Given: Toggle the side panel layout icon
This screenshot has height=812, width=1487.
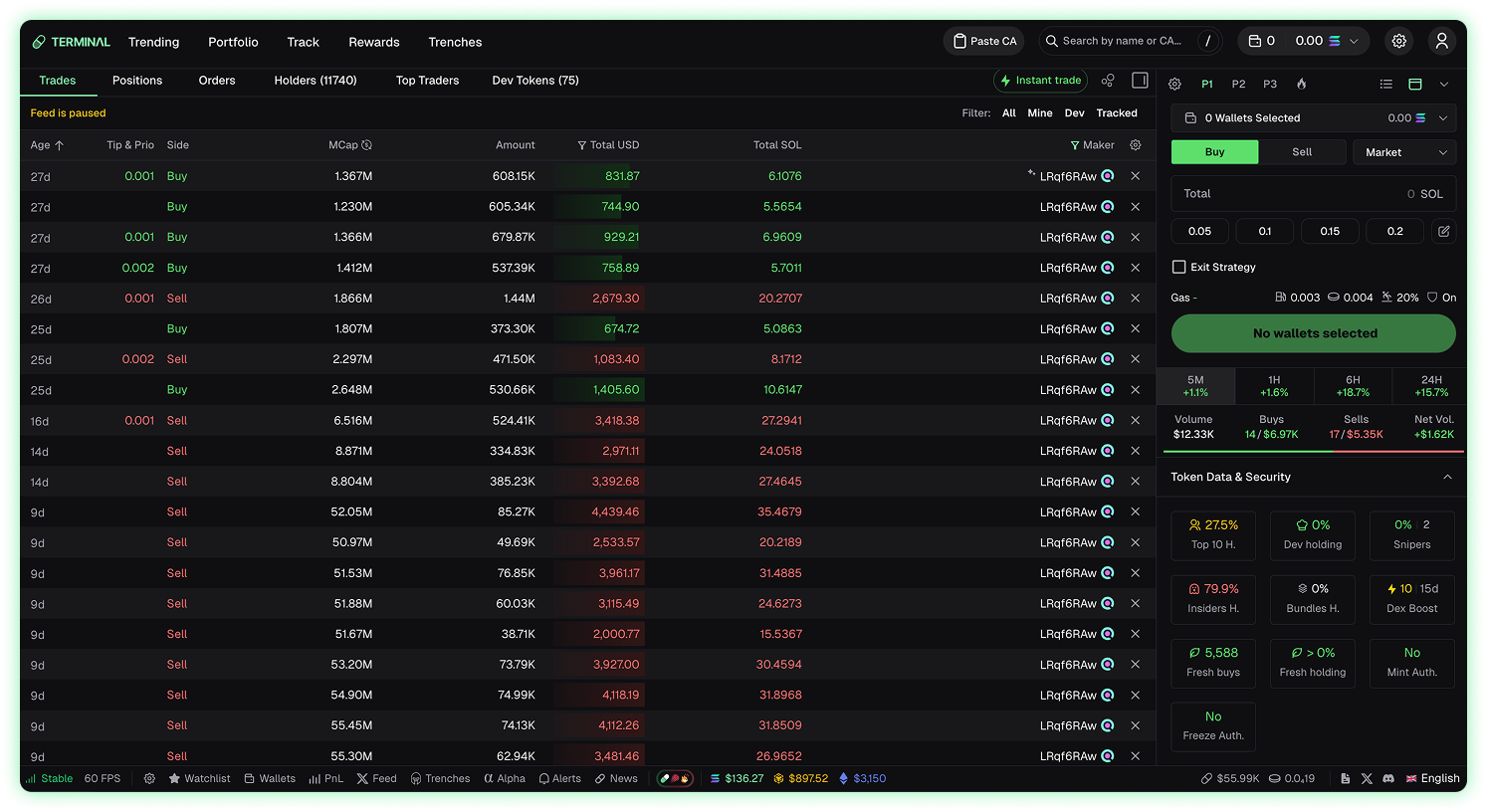Looking at the screenshot, I should click(x=1140, y=81).
